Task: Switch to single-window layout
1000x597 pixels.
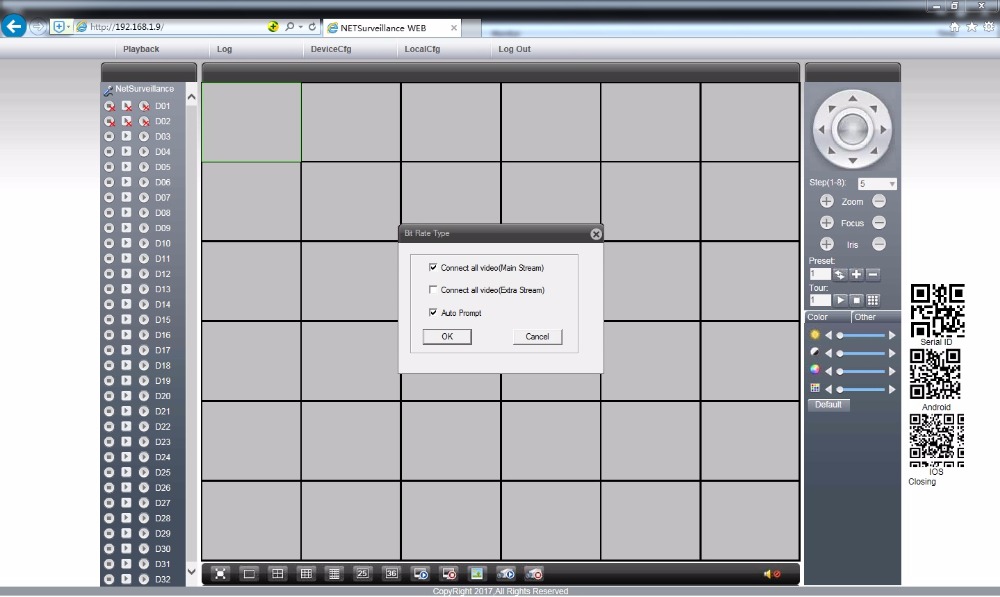Action: coord(249,573)
